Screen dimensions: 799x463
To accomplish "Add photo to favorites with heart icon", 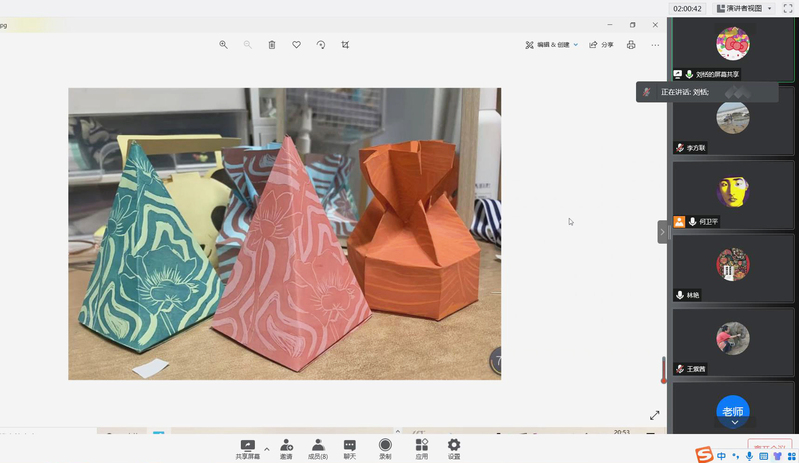I will (297, 45).
